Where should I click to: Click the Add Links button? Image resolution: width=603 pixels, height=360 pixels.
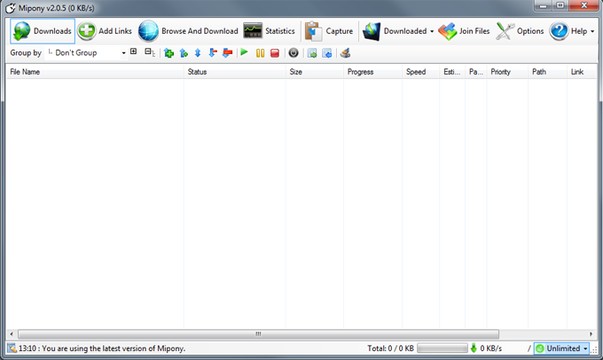point(104,31)
